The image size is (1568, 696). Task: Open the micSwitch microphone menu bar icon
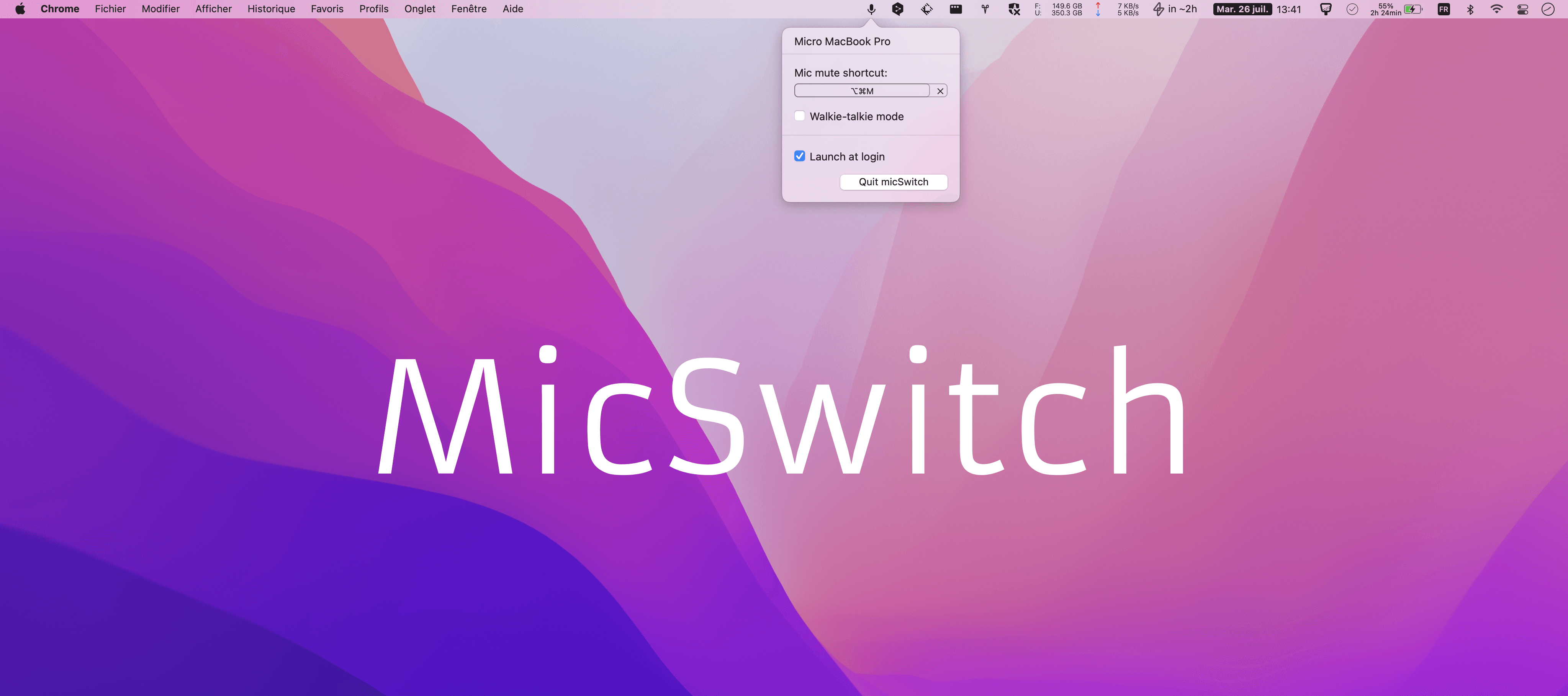(871, 8)
